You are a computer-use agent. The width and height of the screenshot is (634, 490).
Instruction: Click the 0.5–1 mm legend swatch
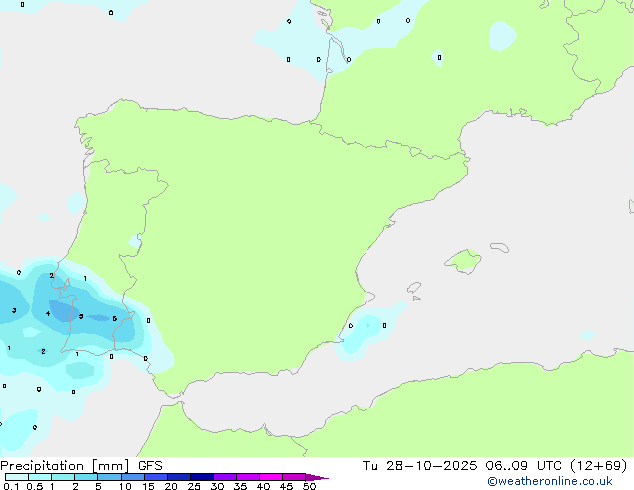40,477
